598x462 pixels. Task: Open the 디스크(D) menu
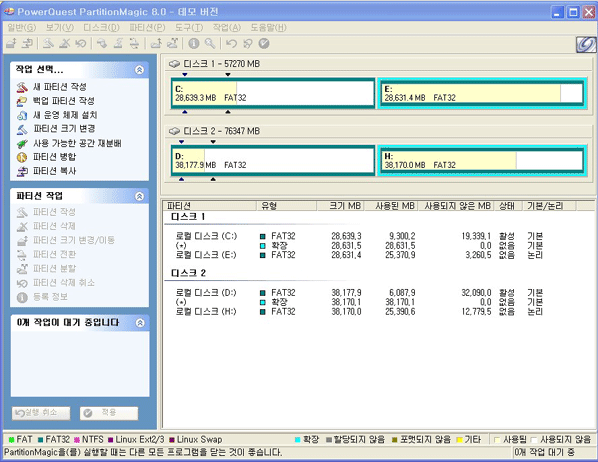tap(101, 27)
